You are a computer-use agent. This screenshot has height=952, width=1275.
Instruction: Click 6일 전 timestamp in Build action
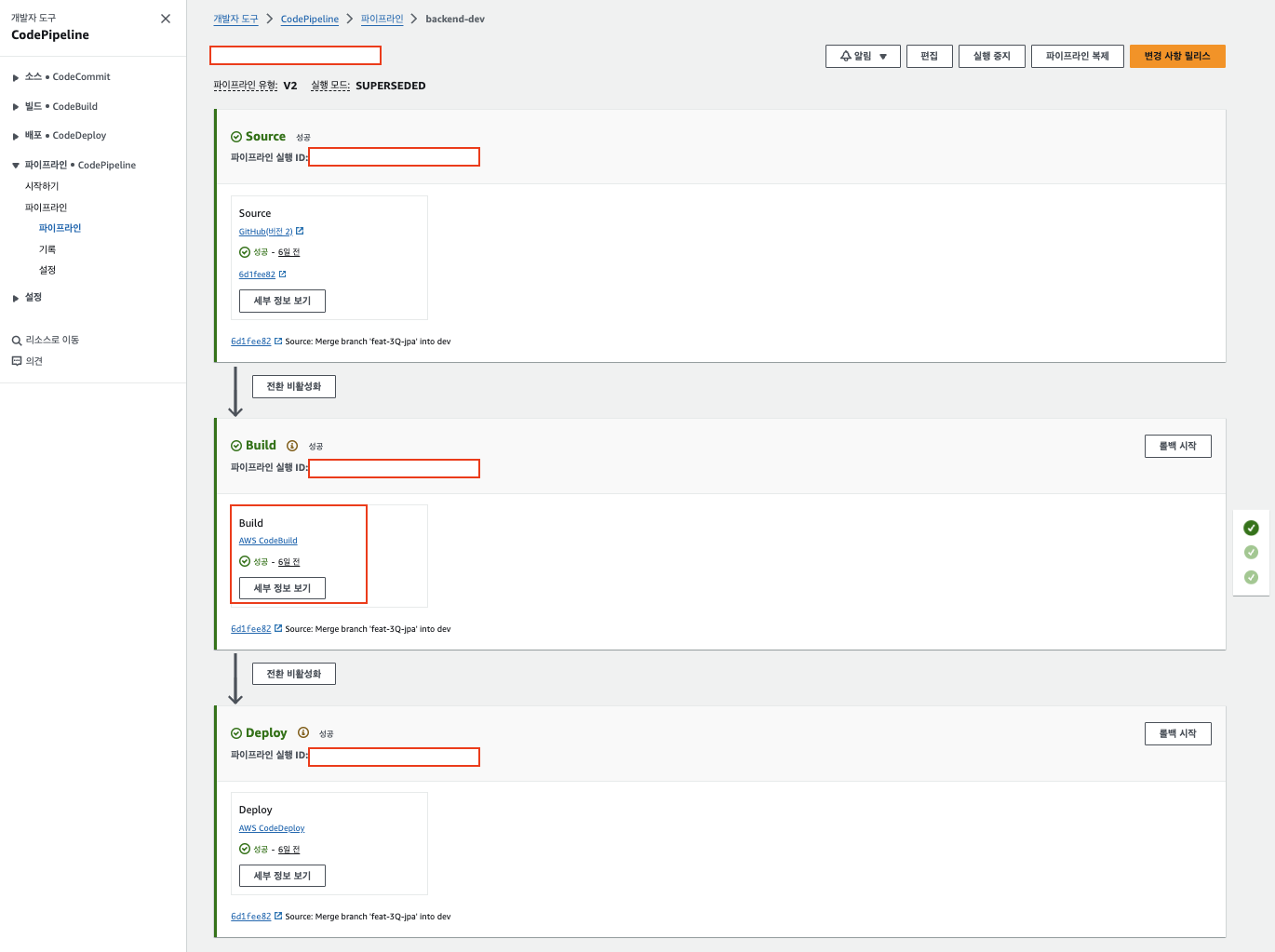click(289, 562)
